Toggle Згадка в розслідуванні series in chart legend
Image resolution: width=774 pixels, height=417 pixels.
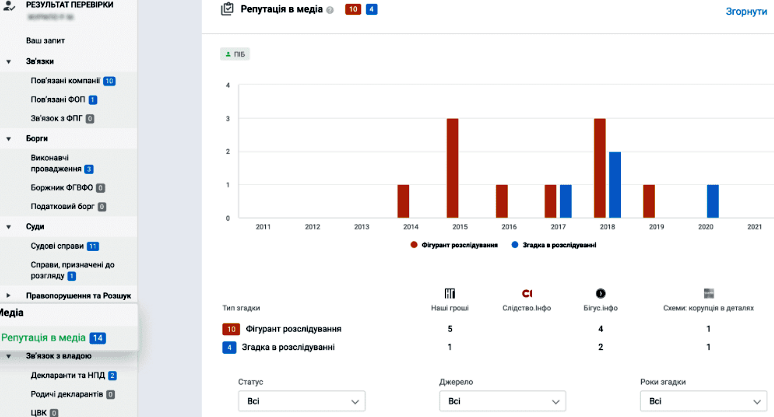coord(554,245)
